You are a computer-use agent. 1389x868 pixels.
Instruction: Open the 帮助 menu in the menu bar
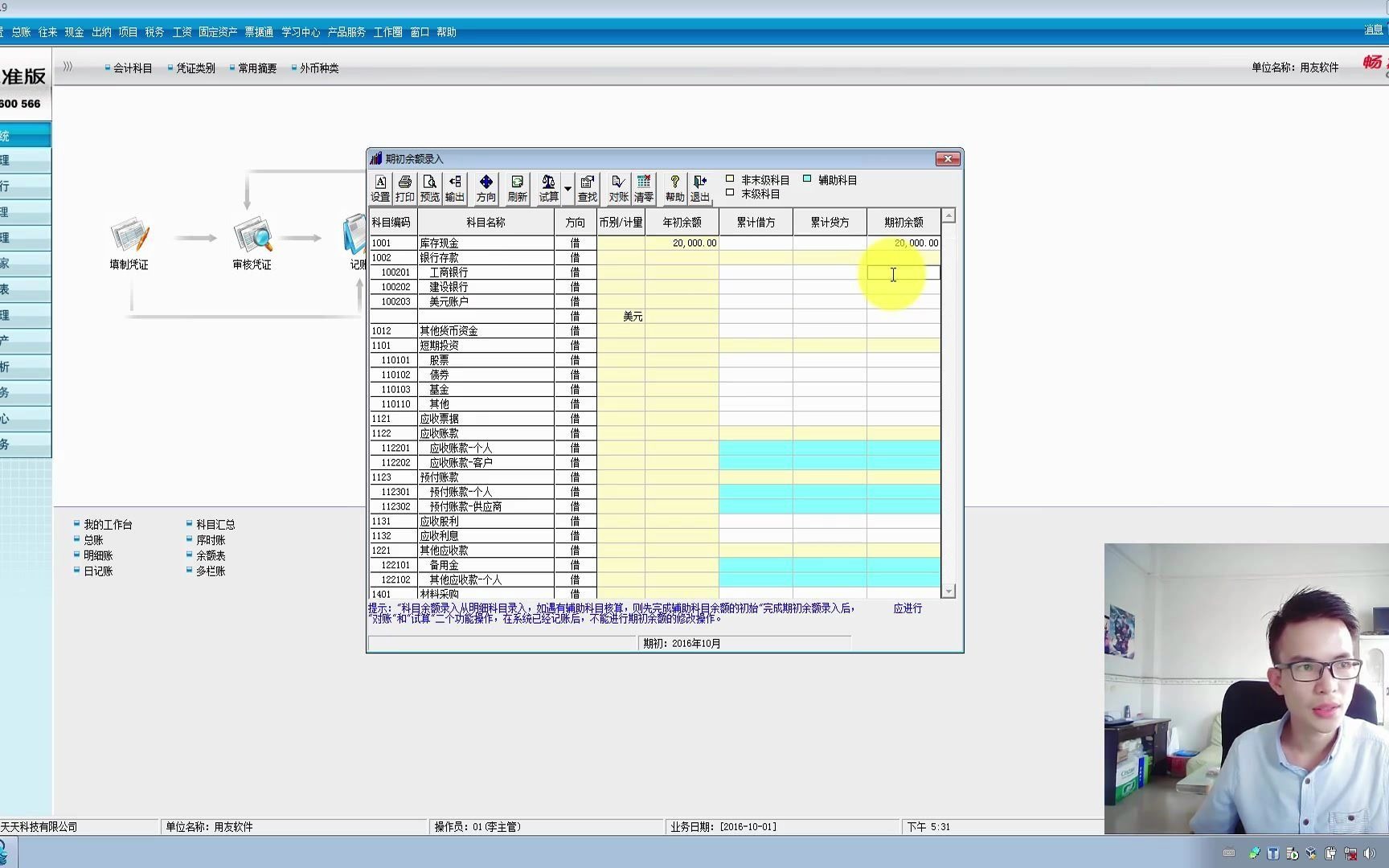[x=446, y=32]
